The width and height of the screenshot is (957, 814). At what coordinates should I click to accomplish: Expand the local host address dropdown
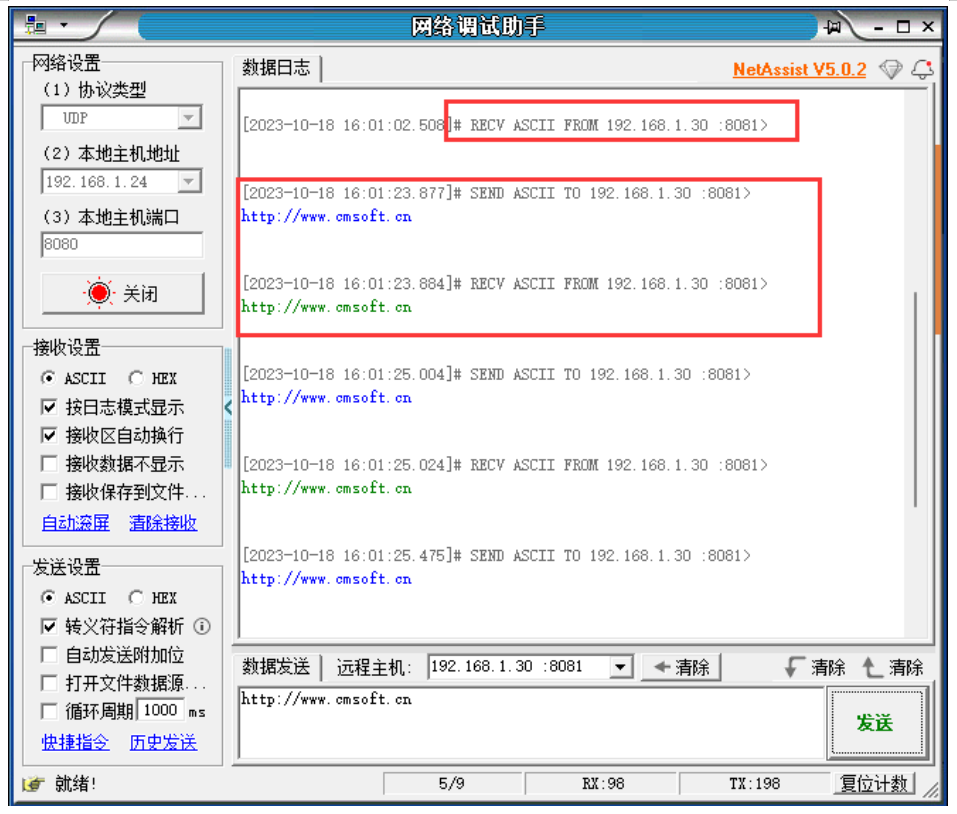click(189, 181)
